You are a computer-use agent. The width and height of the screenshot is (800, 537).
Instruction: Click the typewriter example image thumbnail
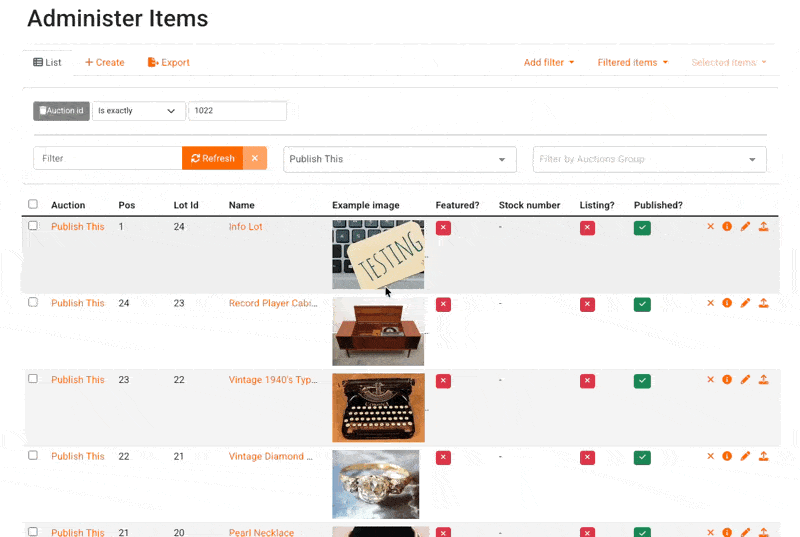click(378, 407)
